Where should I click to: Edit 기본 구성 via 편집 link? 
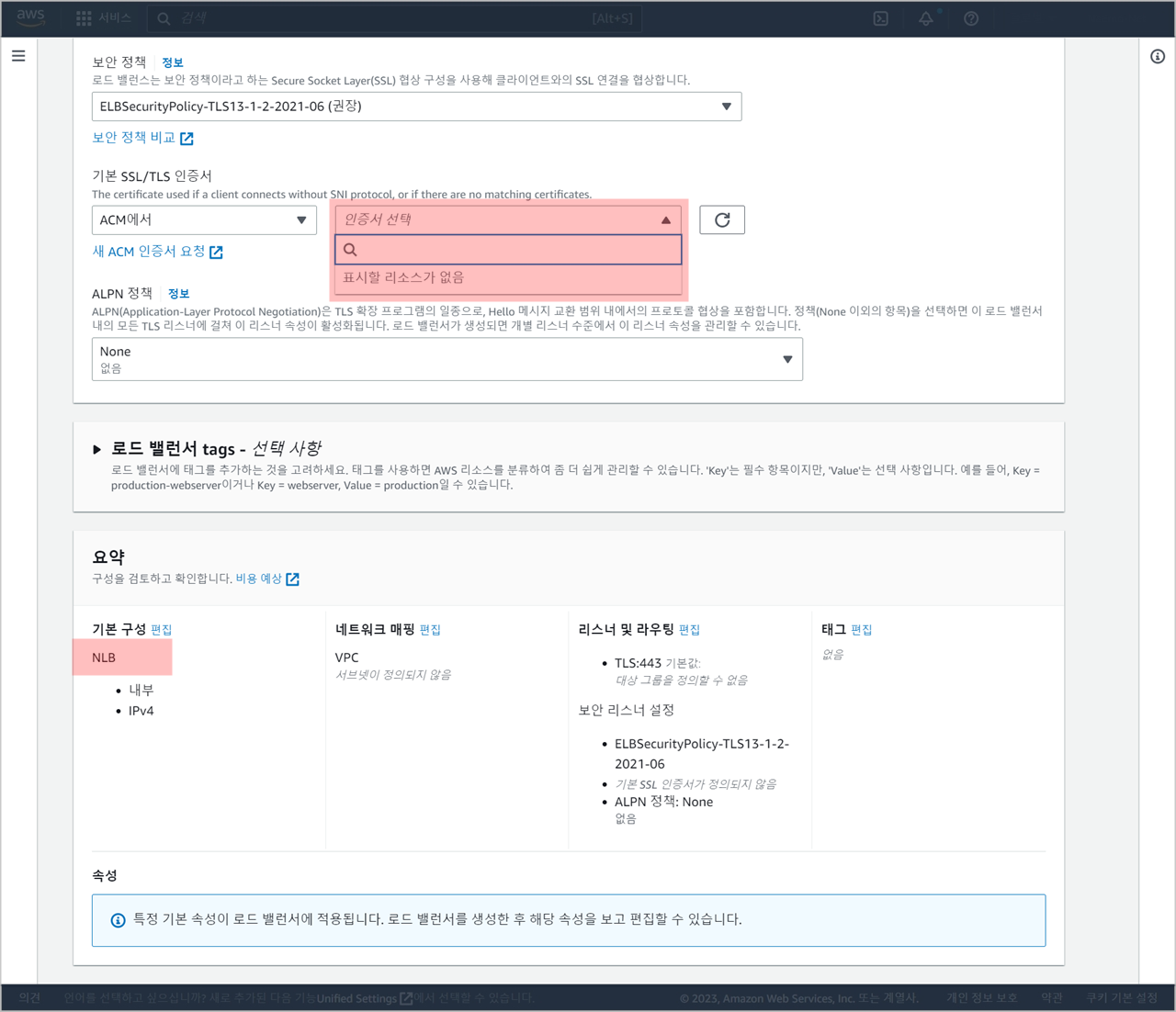[162, 629]
